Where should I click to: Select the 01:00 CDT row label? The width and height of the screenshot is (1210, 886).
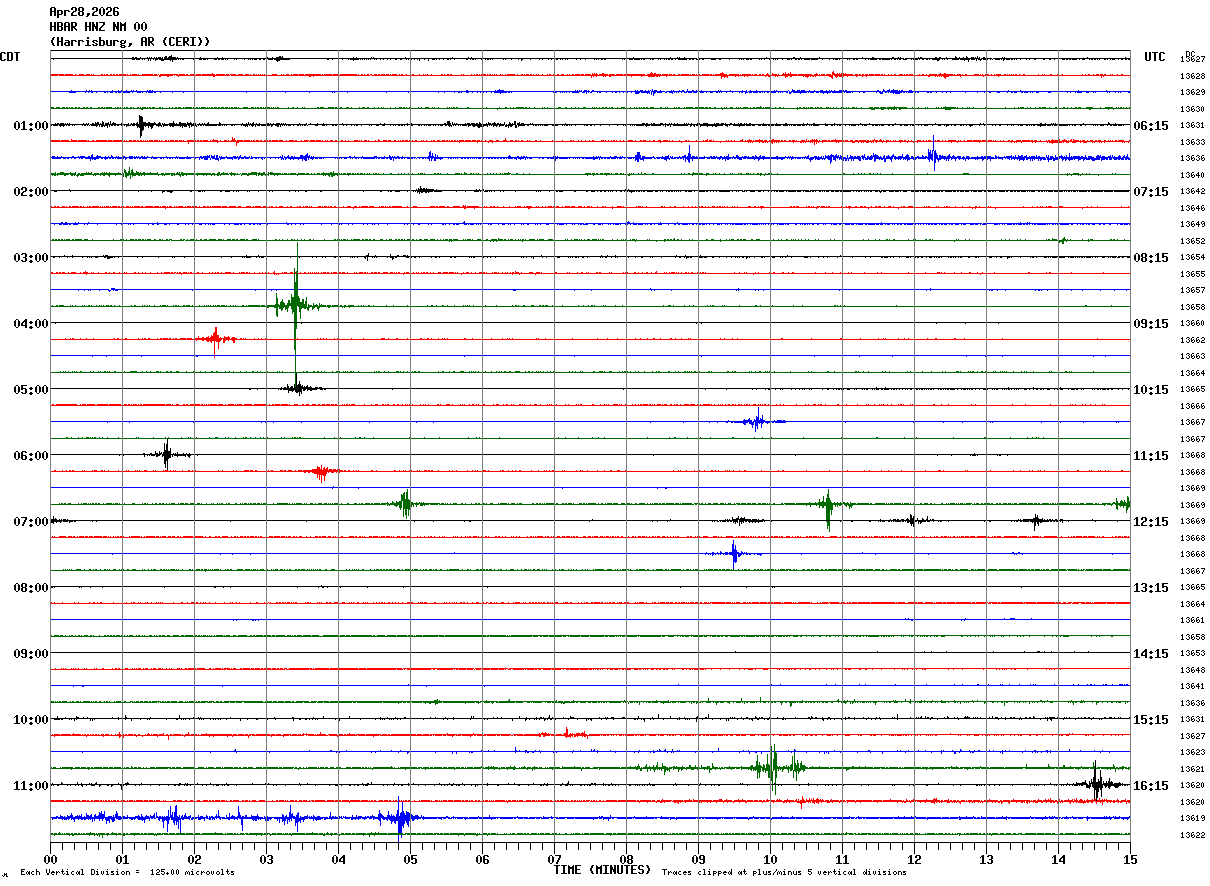click(x=31, y=126)
